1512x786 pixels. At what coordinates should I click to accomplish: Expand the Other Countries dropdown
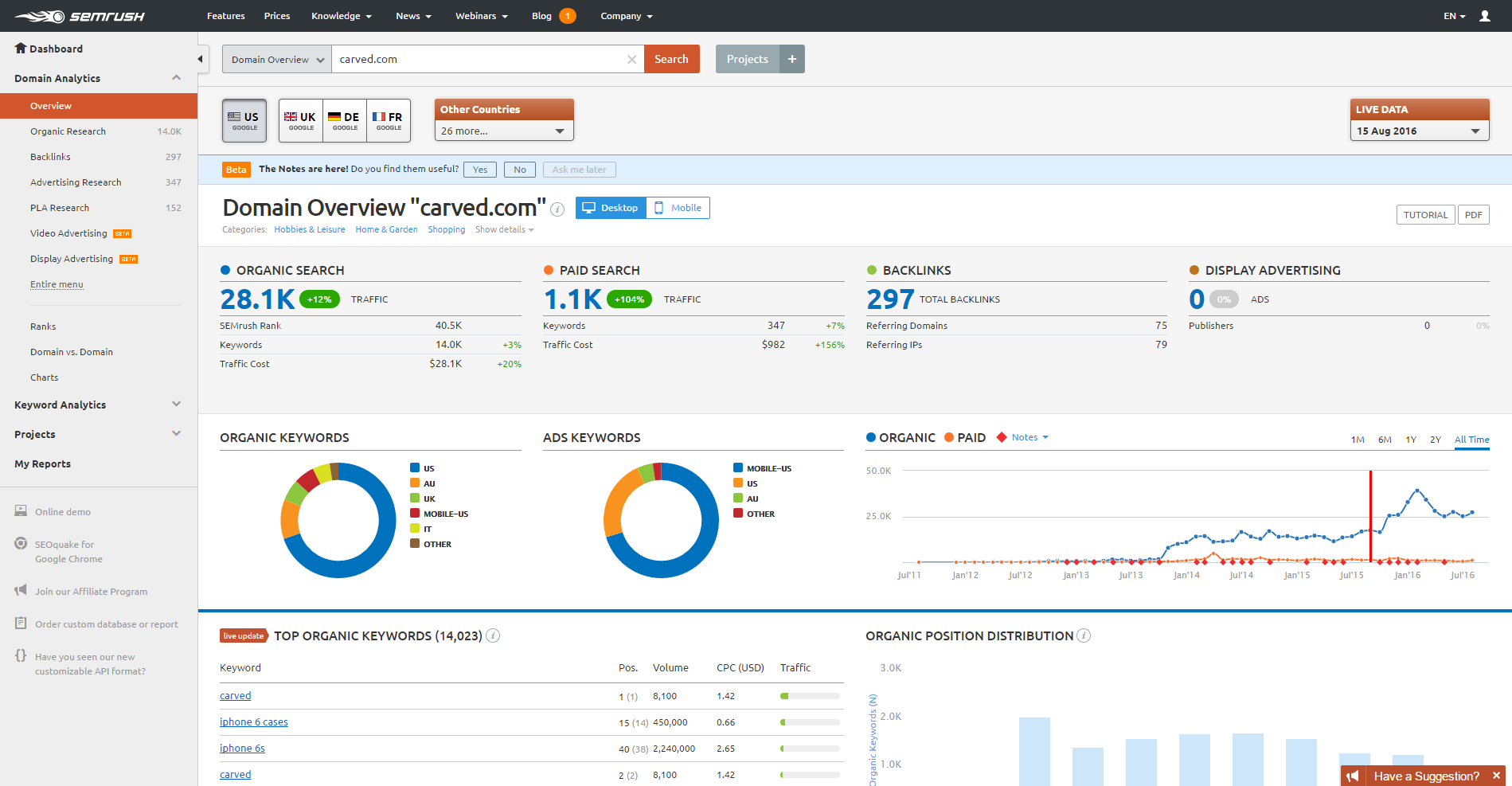point(504,131)
